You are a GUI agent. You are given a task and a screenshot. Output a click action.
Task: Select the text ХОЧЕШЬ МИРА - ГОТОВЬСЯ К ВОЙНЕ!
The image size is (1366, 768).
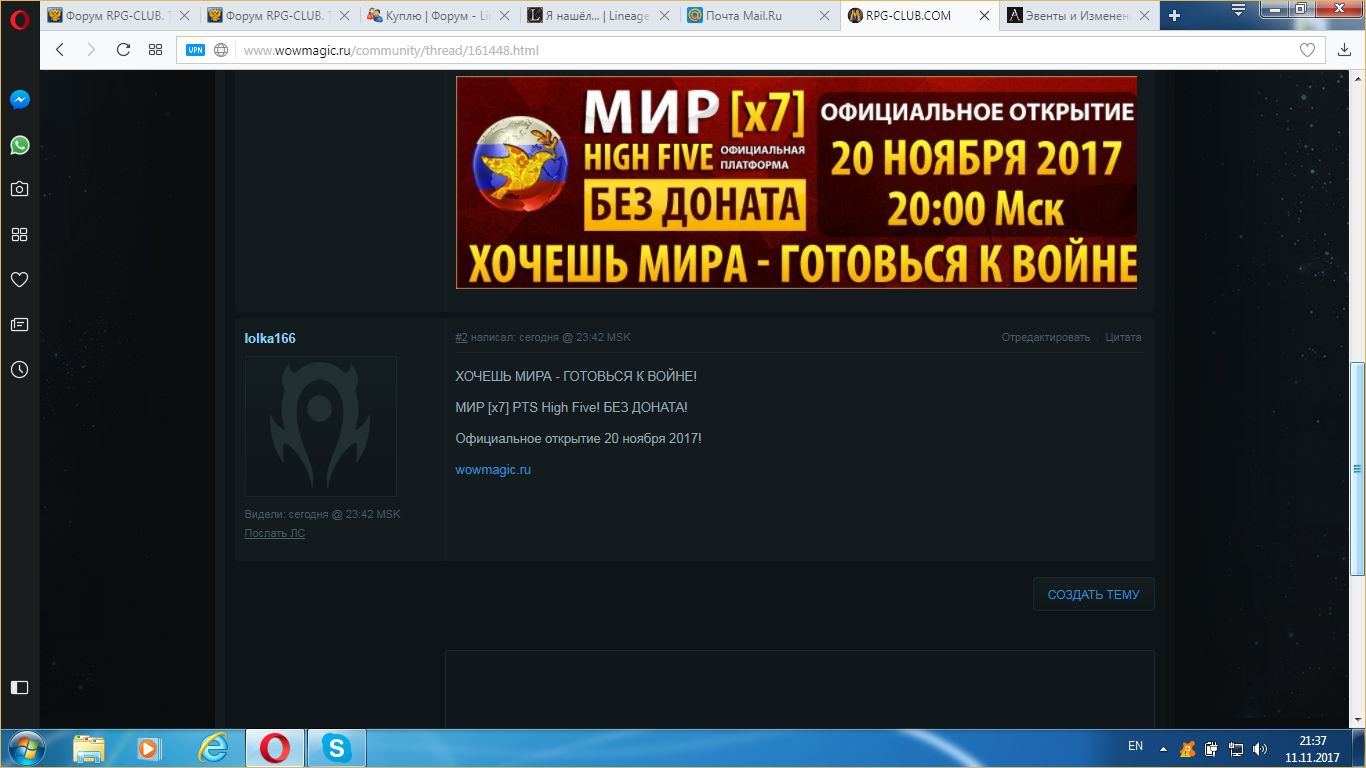click(x=576, y=376)
